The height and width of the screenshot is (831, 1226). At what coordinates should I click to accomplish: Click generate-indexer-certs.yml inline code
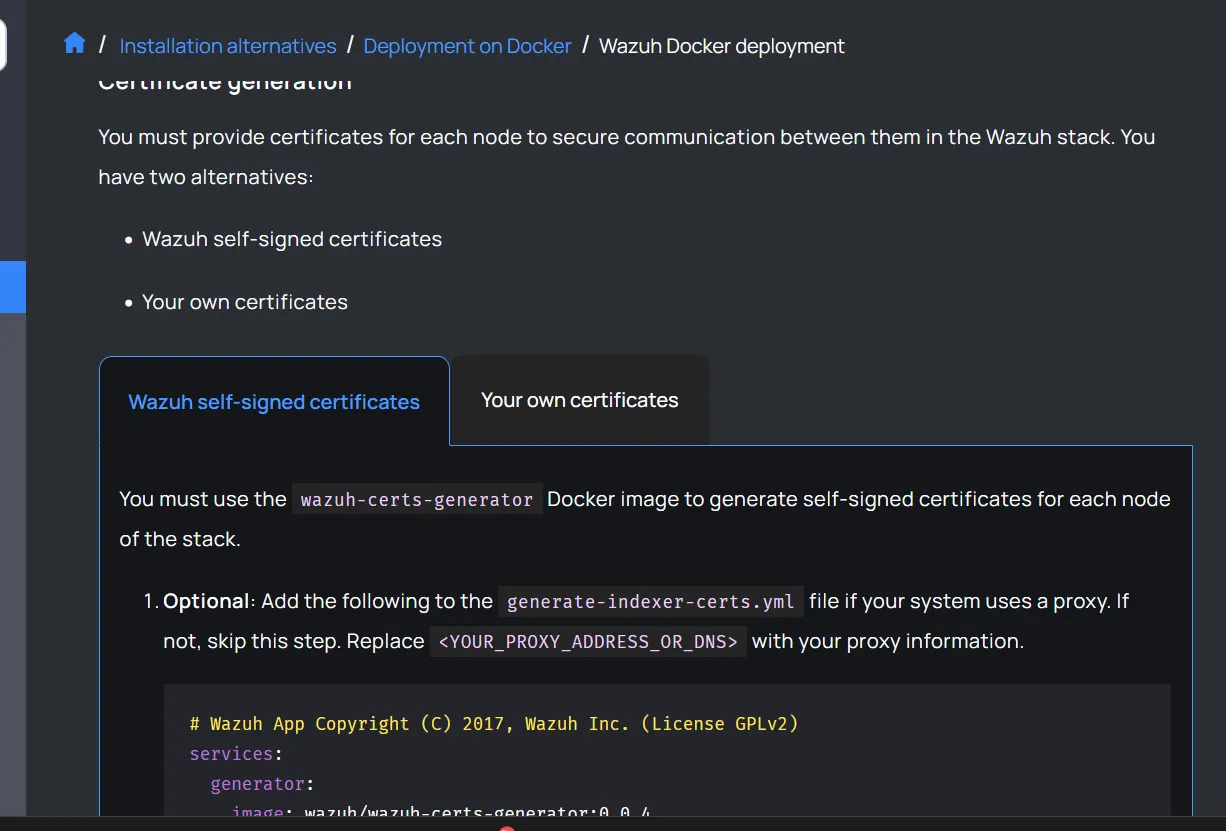(x=651, y=601)
